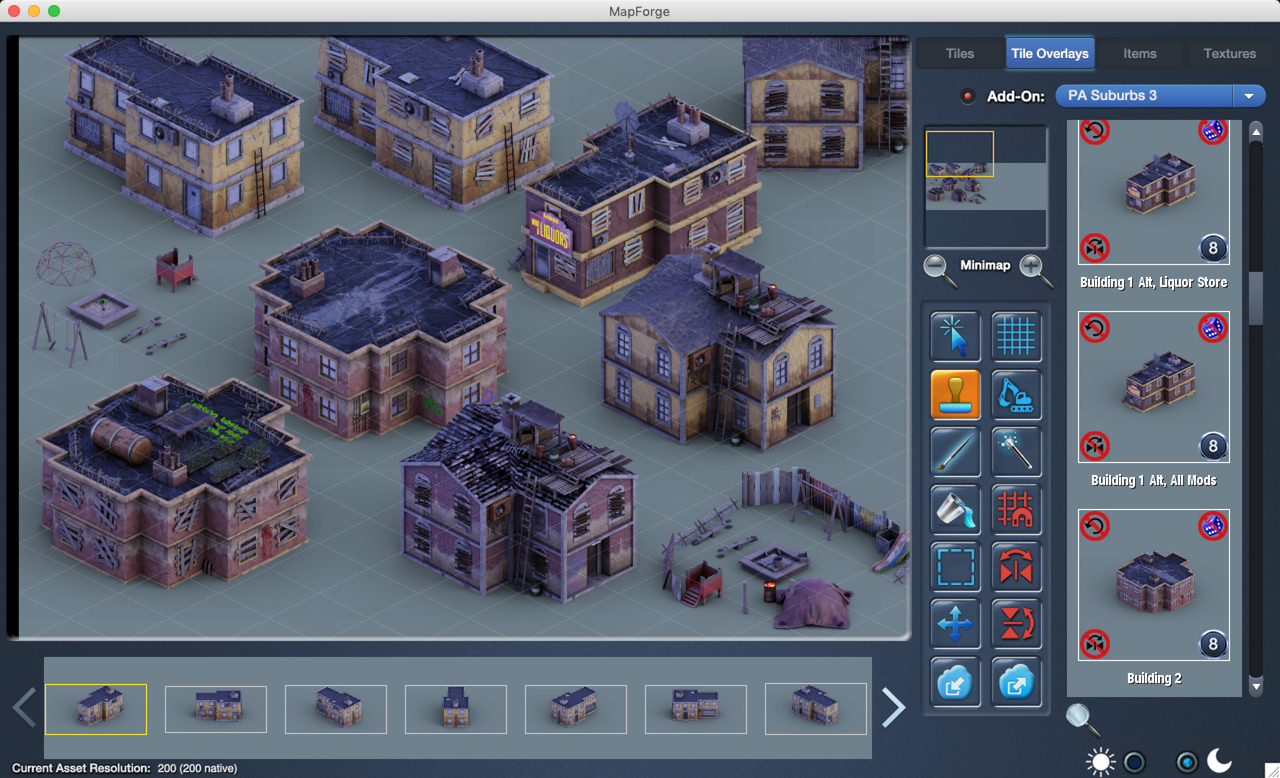Pick the excavator bulldoze tool
This screenshot has width=1280, height=778.
click(x=1016, y=394)
